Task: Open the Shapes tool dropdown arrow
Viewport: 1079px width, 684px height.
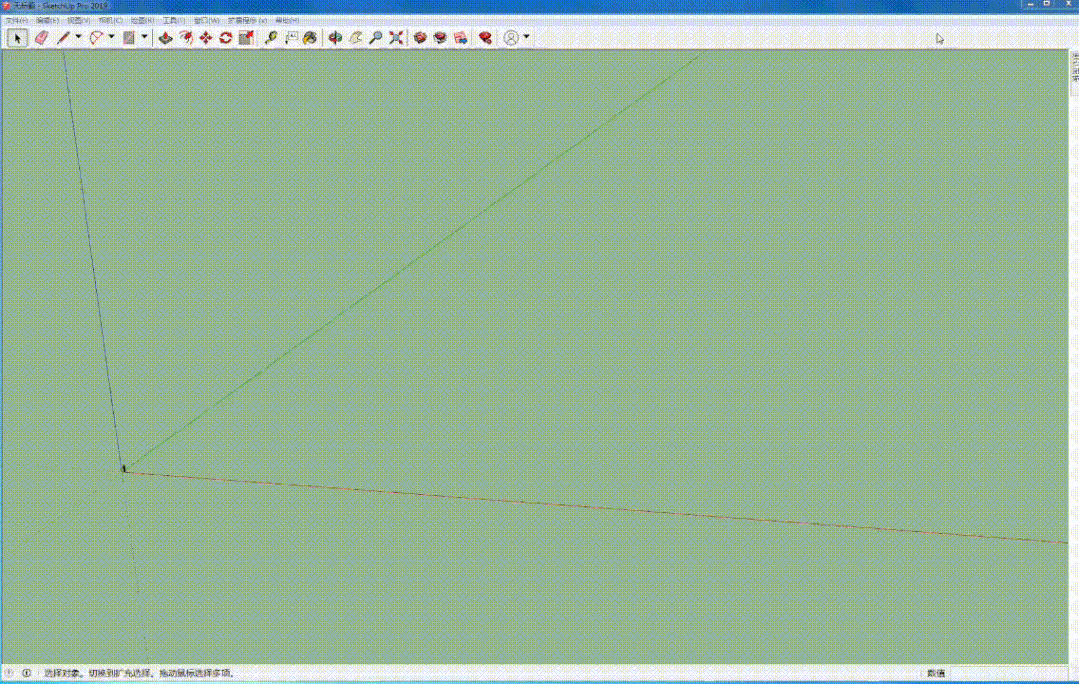Action: click(x=145, y=37)
